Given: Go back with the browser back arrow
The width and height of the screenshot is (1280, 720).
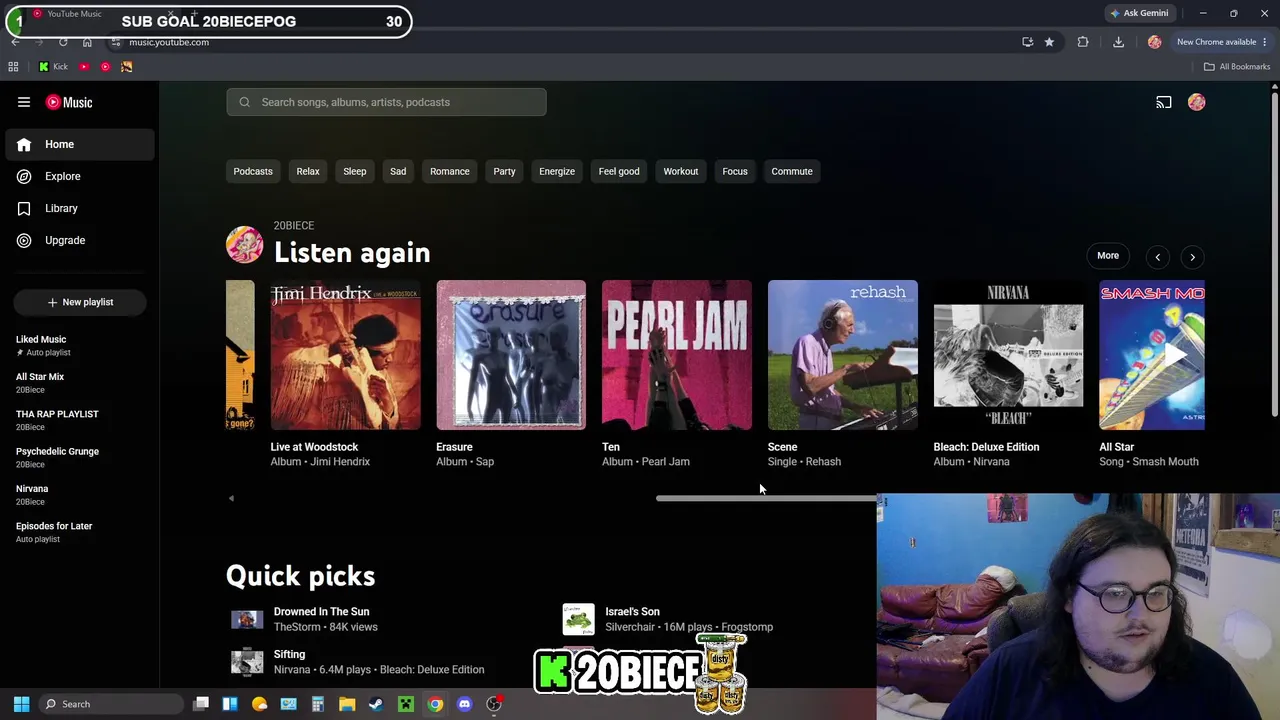Looking at the screenshot, I should tap(15, 42).
